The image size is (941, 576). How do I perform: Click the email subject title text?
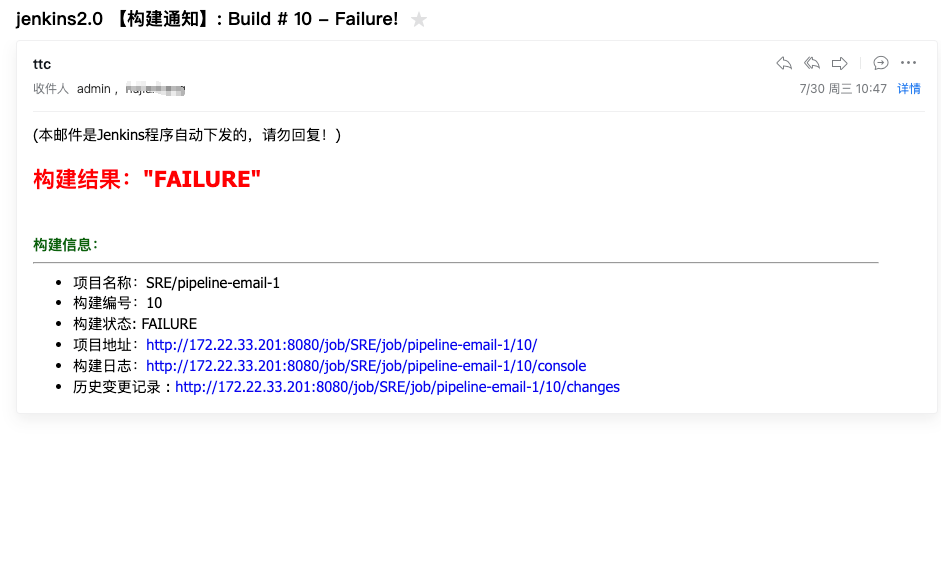pos(207,19)
